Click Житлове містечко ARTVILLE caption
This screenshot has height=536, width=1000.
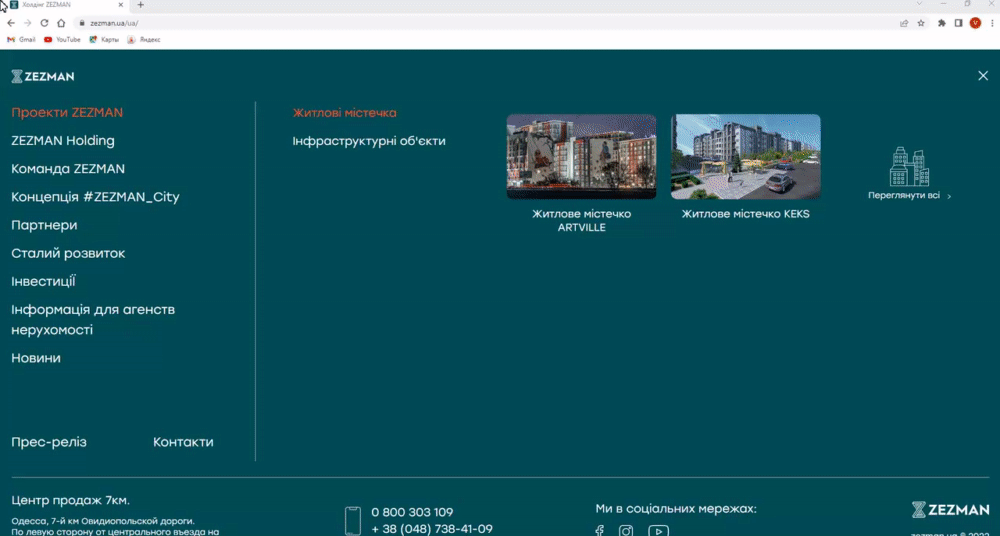(582, 221)
